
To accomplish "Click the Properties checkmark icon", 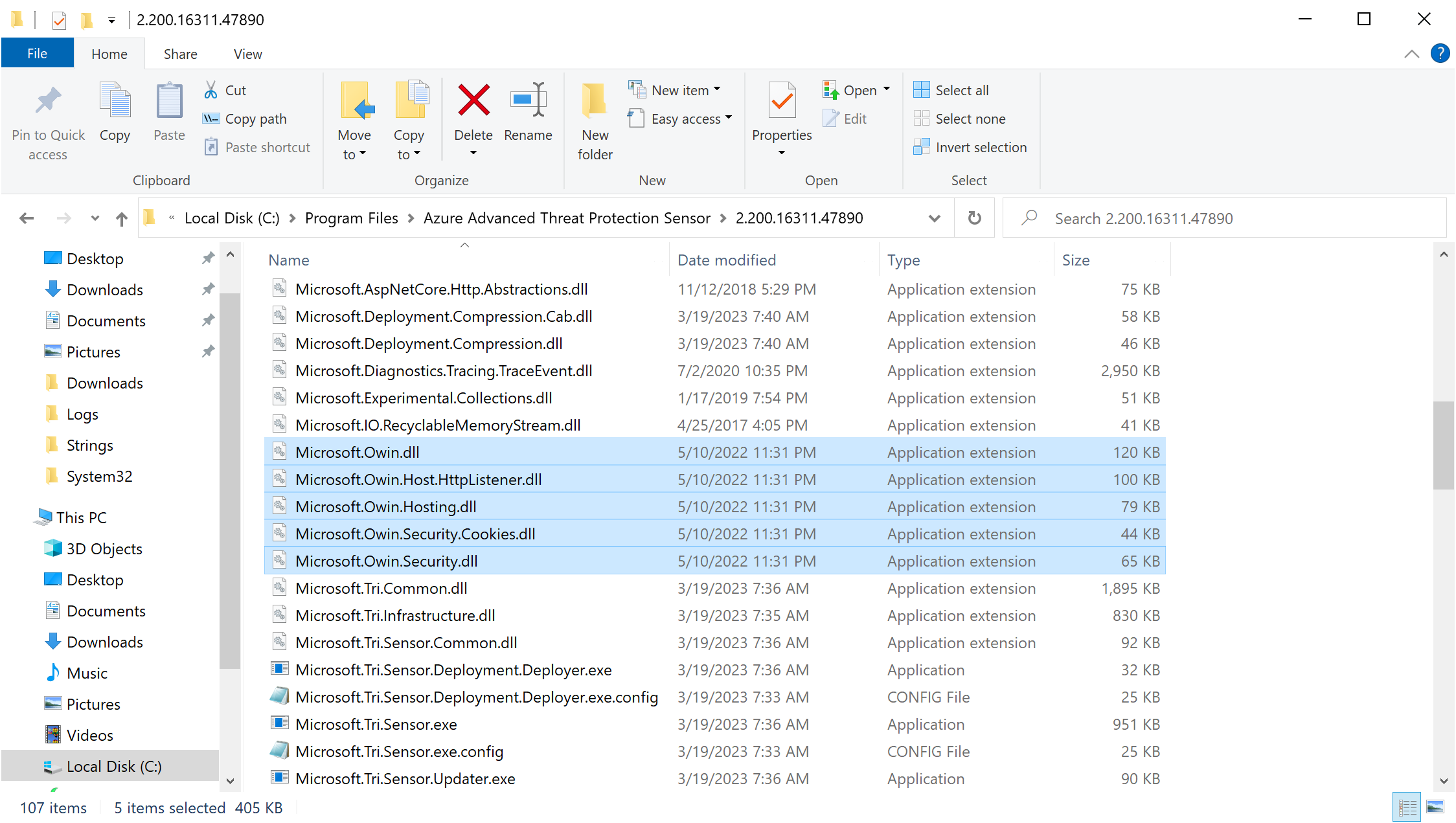I will pos(781,101).
